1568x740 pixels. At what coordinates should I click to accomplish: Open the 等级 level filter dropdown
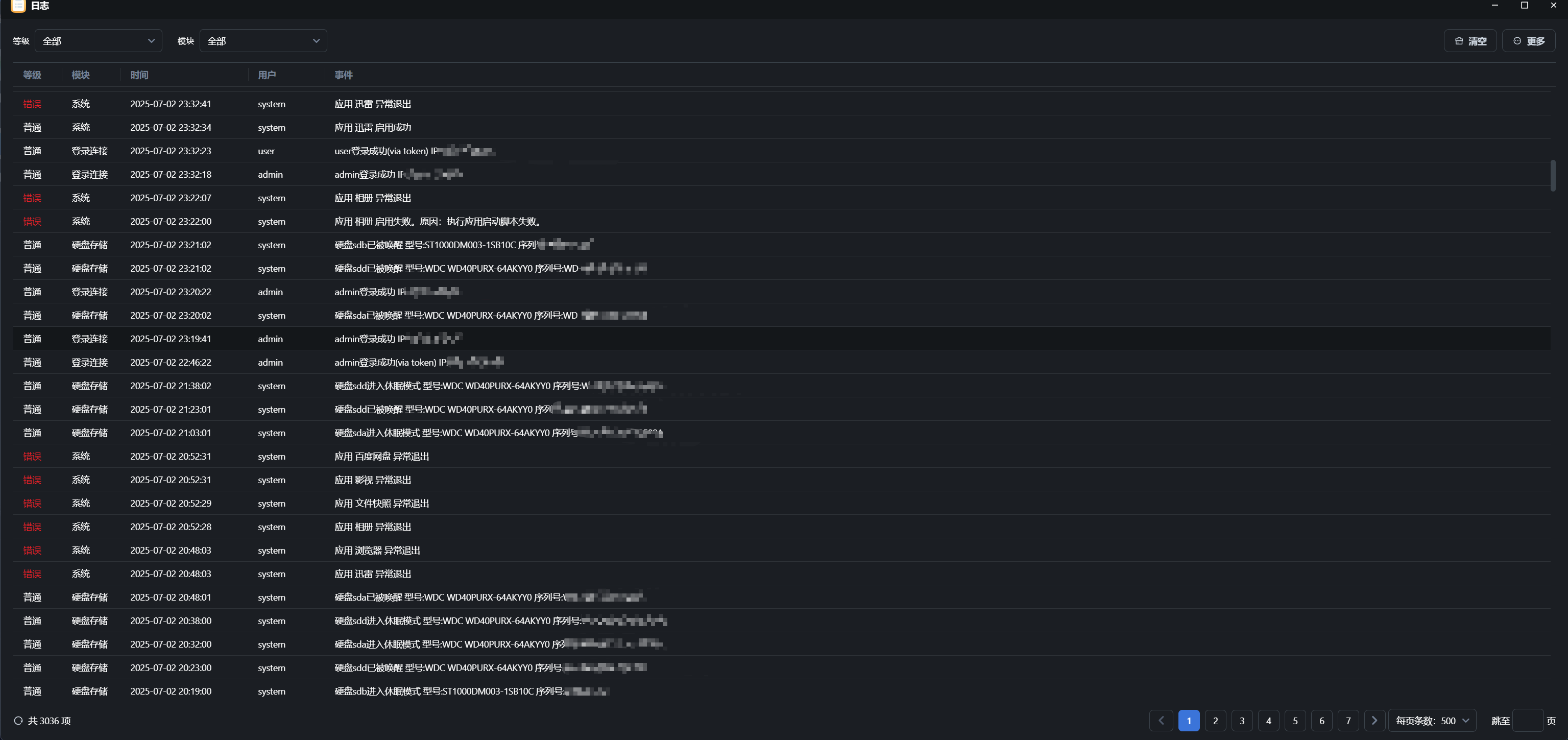pos(99,41)
